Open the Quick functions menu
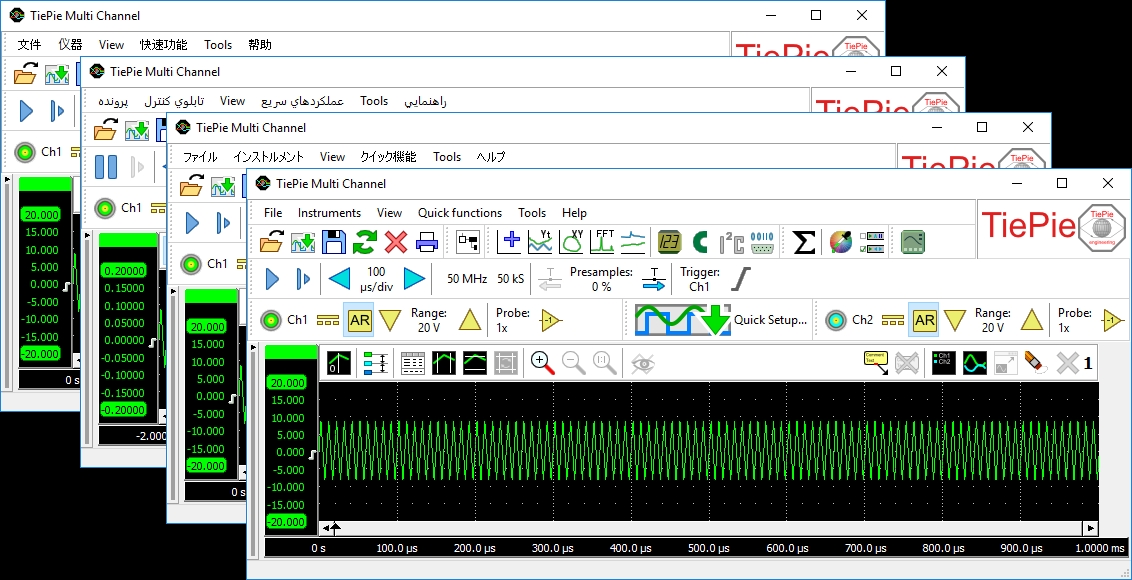 pos(459,213)
